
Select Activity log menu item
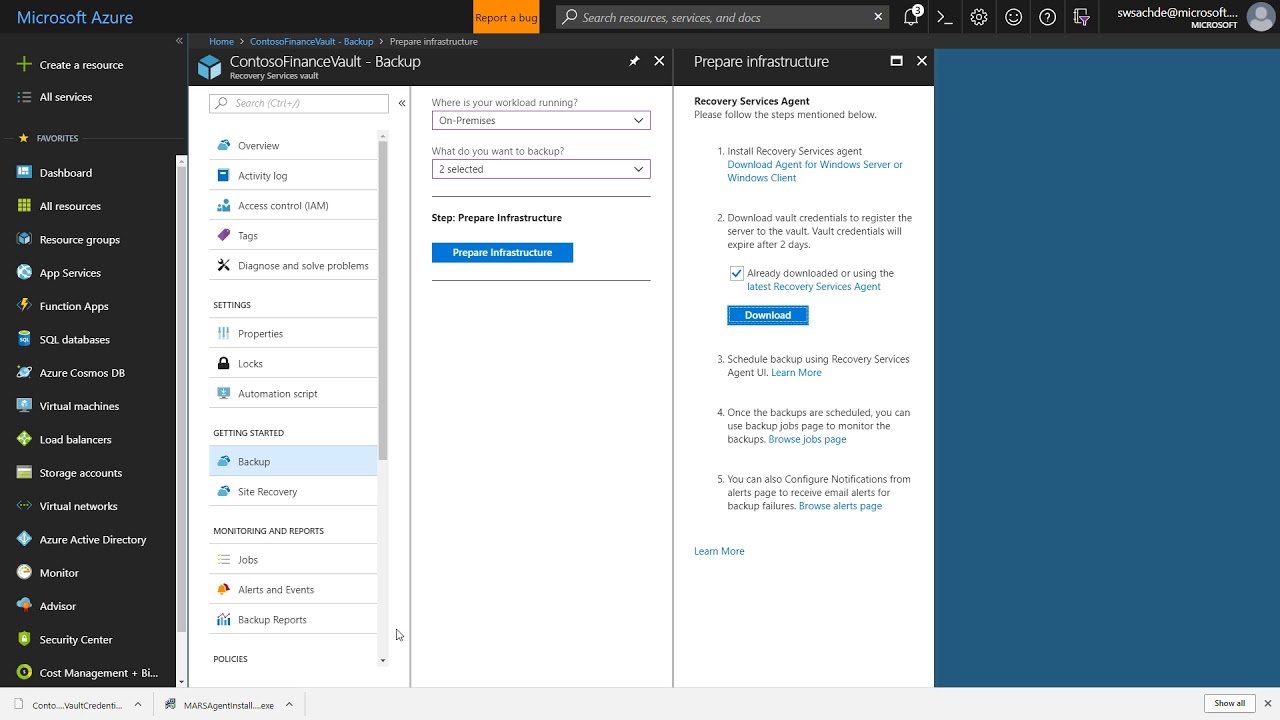point(293,176)
